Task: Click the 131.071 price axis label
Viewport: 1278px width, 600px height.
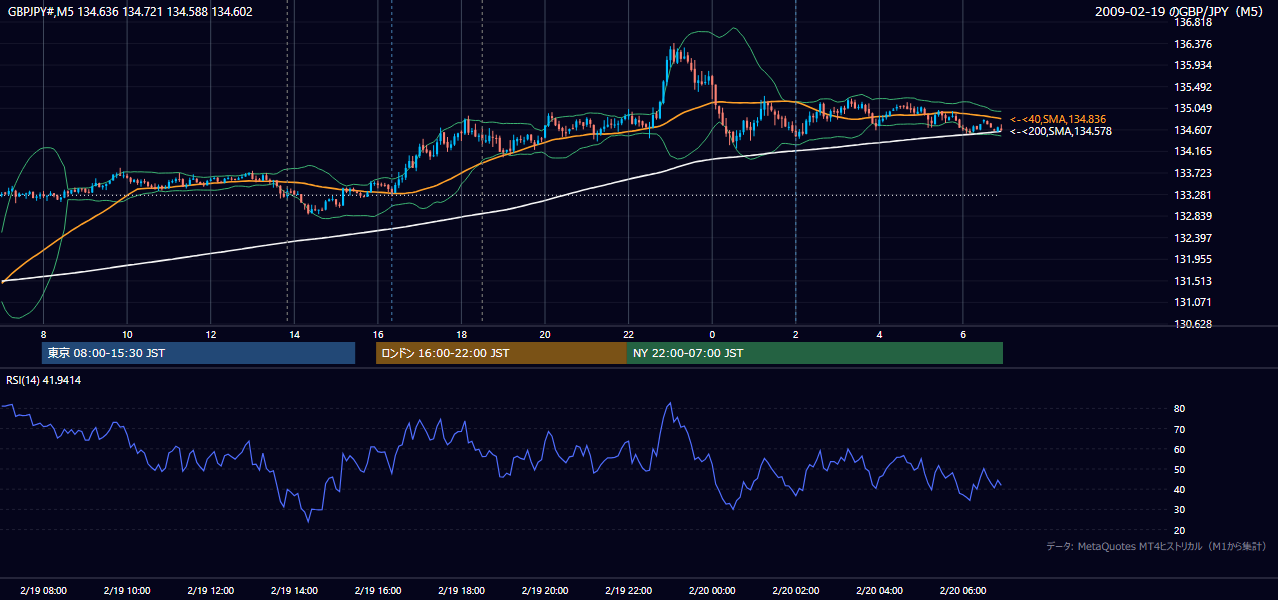Action: (x=1192, y=303)
